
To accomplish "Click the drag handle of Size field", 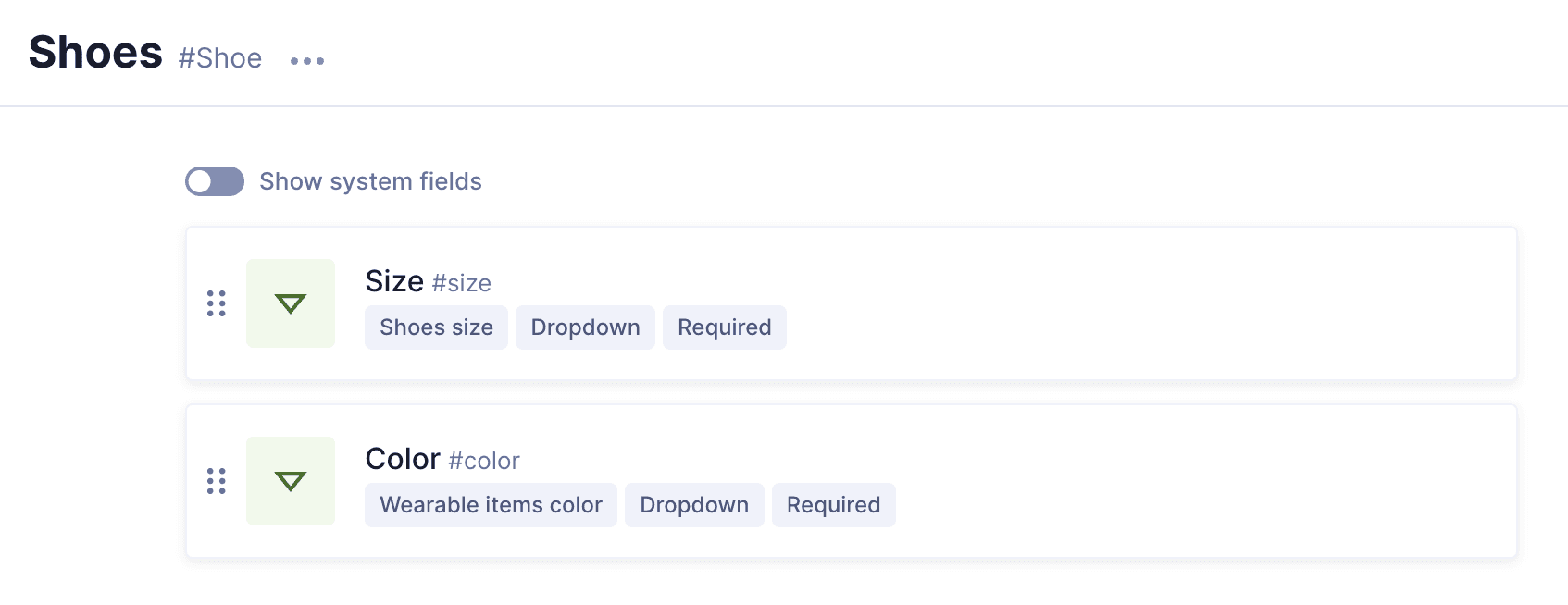I will pyautogui.click(x=217, y=303).
